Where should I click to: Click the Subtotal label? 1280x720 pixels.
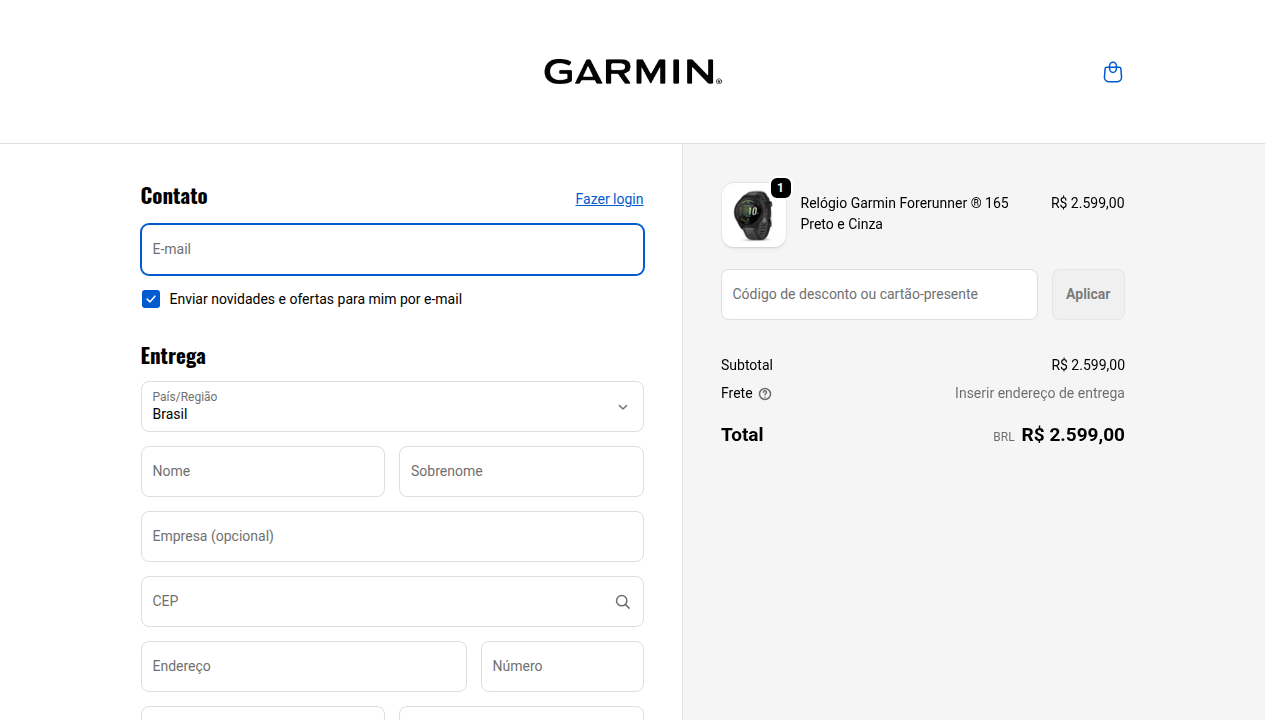(747, 365)
